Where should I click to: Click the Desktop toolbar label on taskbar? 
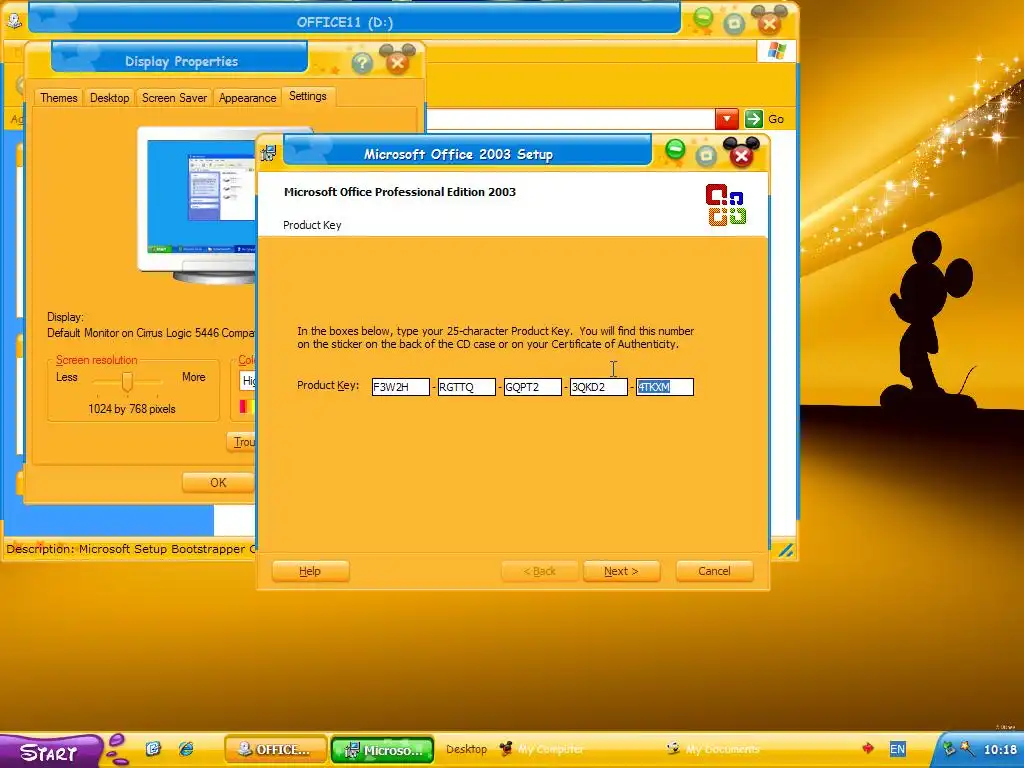pos(466,749)
